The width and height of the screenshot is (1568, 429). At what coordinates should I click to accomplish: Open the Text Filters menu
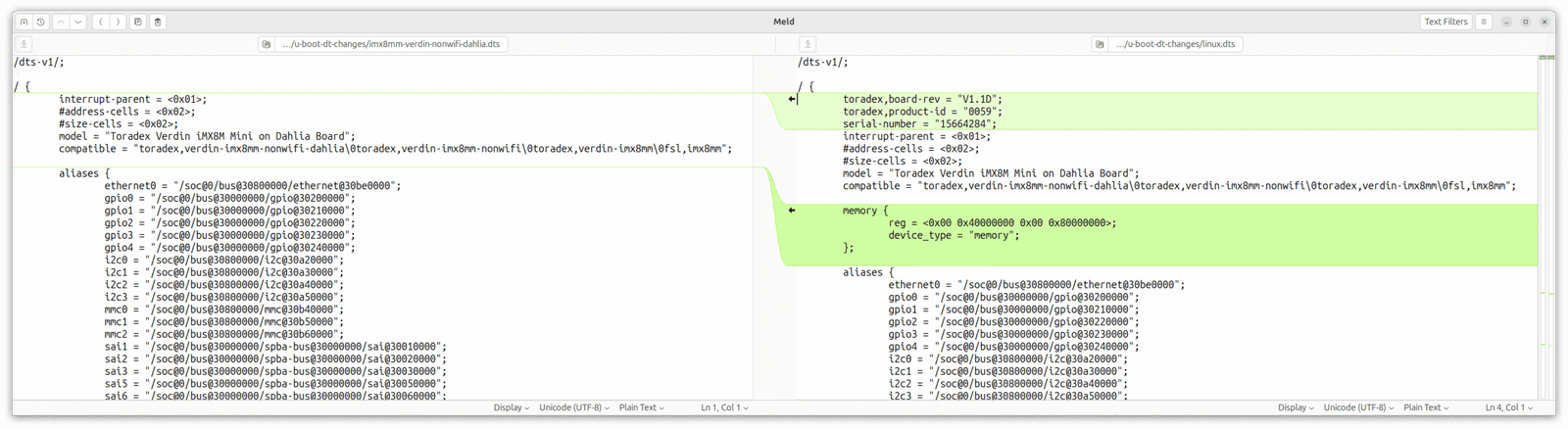coord(1445,22)
